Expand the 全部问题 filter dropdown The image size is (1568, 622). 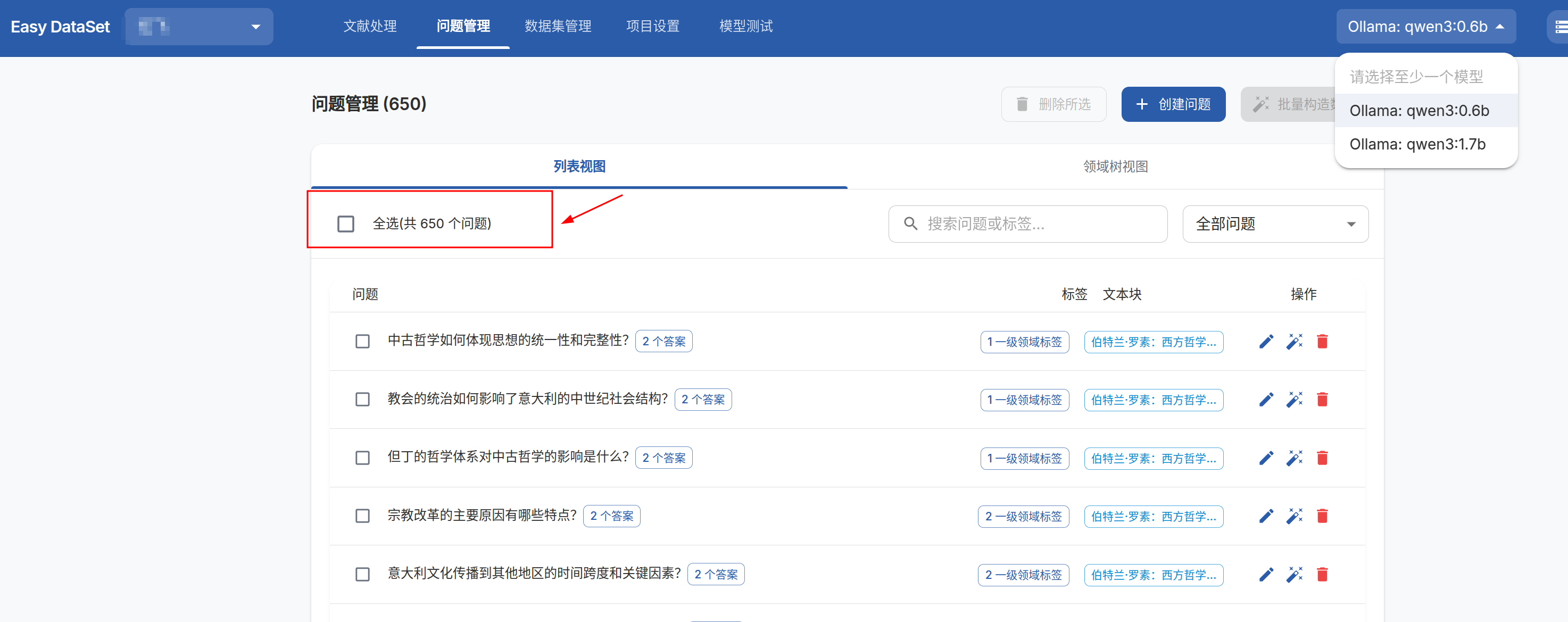[1275, 224]
